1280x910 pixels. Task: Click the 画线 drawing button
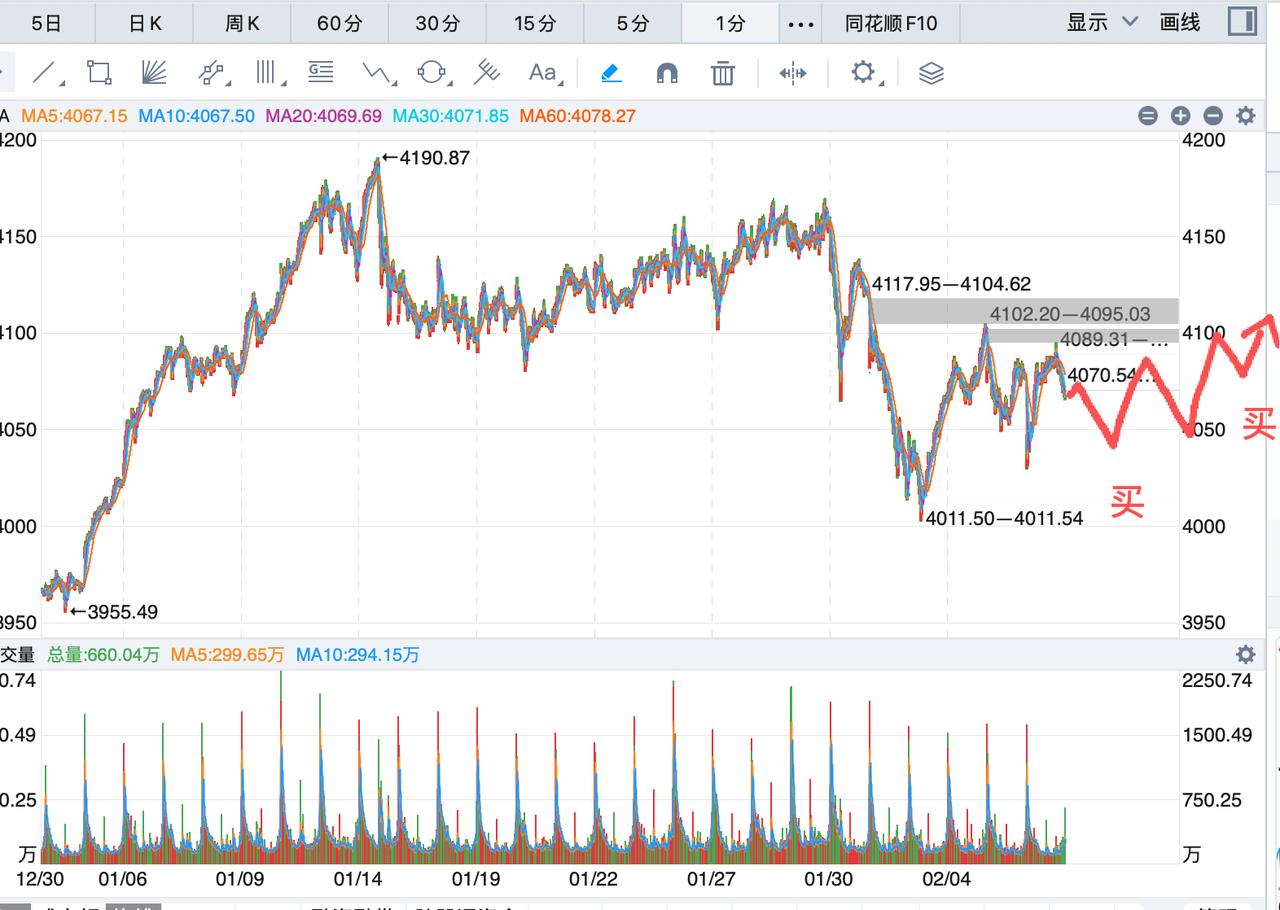(1180, 22)
